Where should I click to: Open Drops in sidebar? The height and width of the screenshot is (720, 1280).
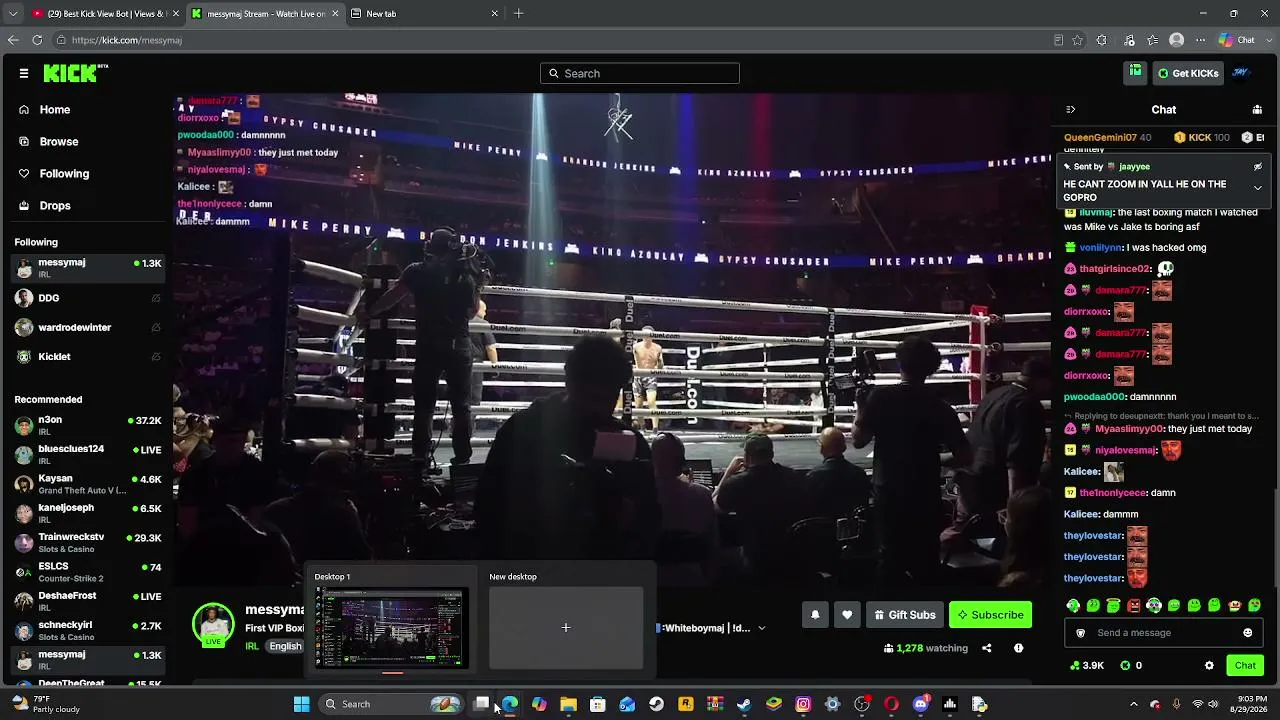[x=55, y=206]
